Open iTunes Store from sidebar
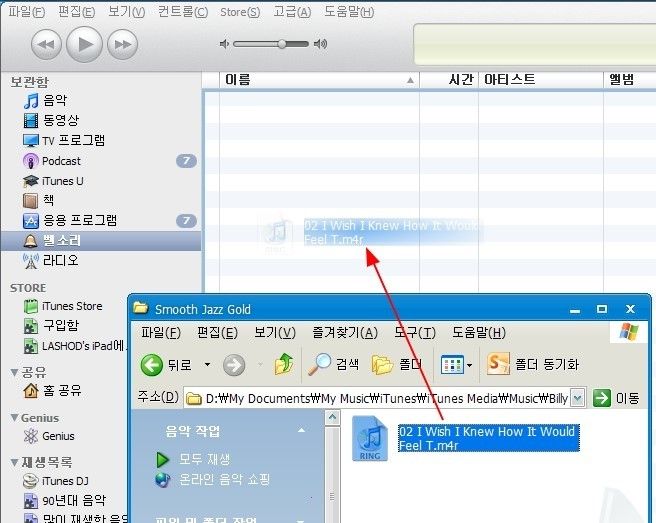The width and height of the screenshot is (656, 523). [x=72, y=306]
